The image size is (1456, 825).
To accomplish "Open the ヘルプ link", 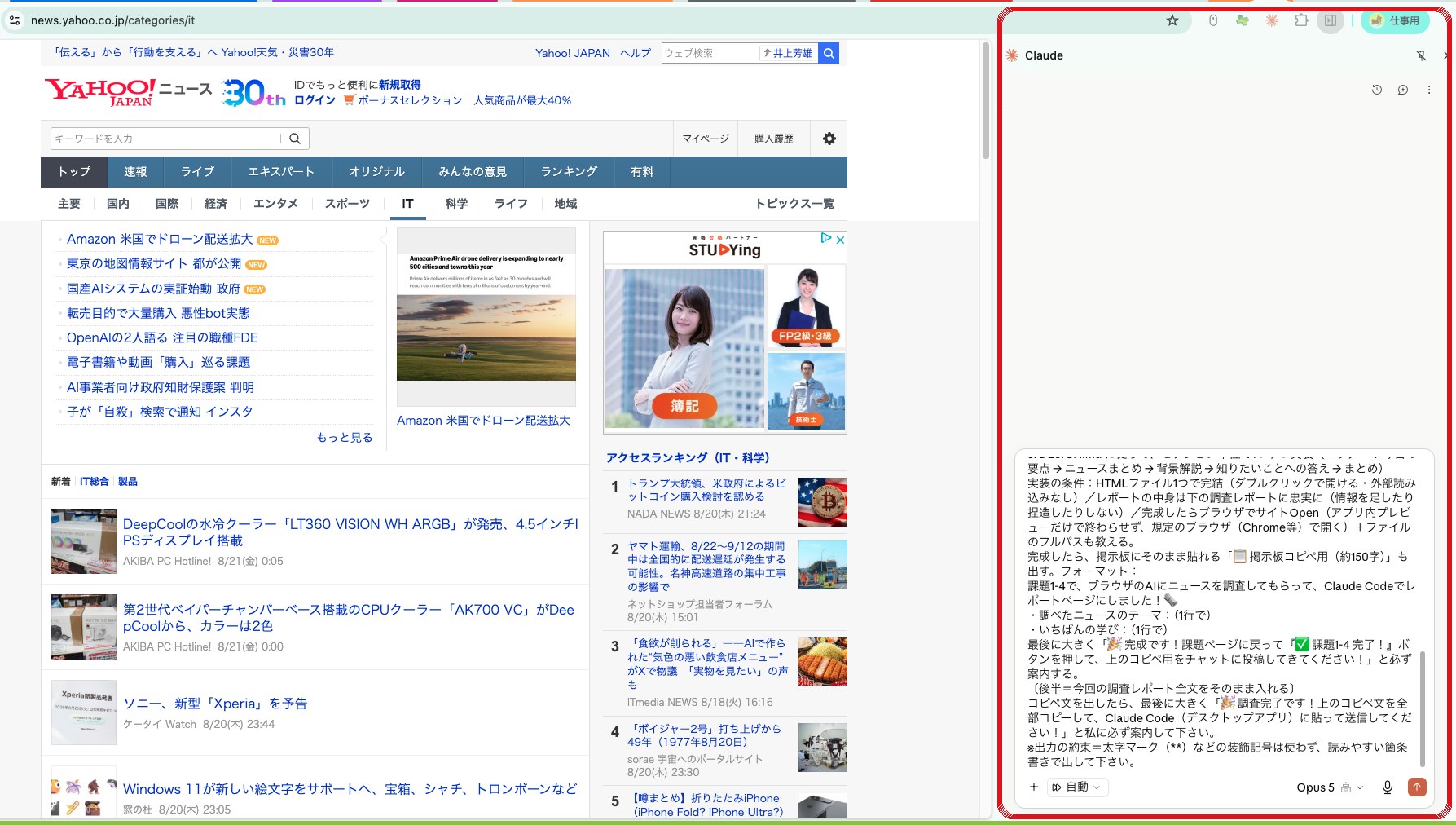I will pyautogui.click(x=636, y=53).
